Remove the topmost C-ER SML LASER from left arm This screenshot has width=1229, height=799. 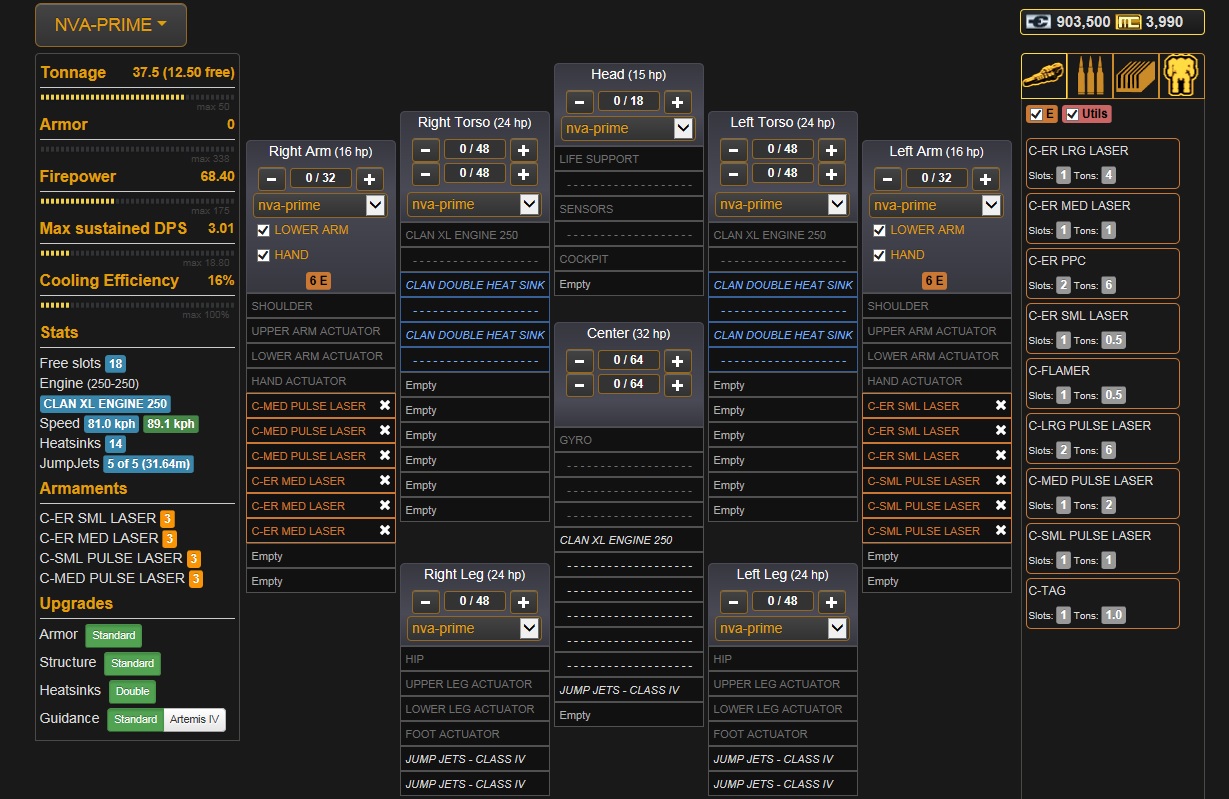click(1000, 405)
